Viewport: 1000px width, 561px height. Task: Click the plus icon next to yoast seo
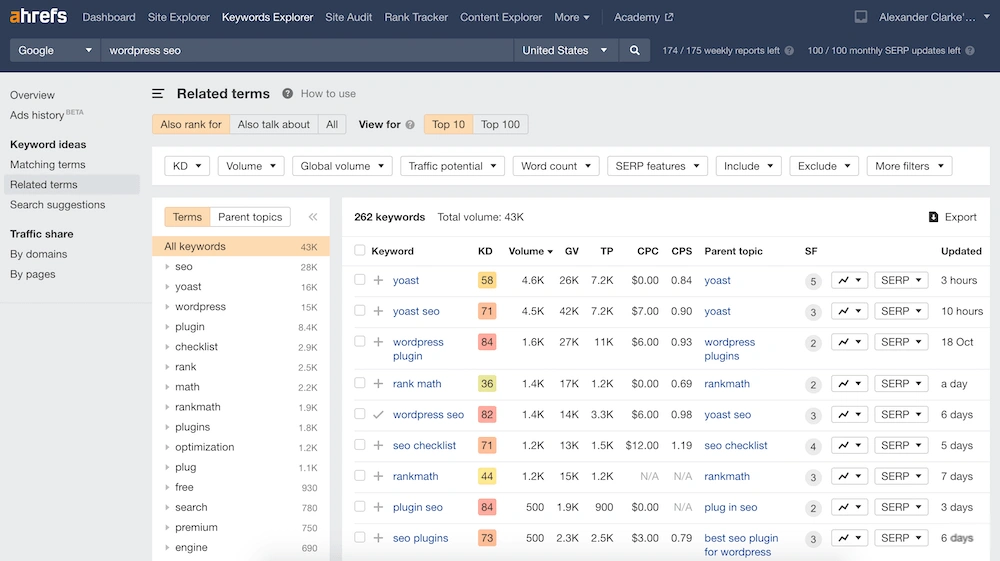tap(379, 312)
